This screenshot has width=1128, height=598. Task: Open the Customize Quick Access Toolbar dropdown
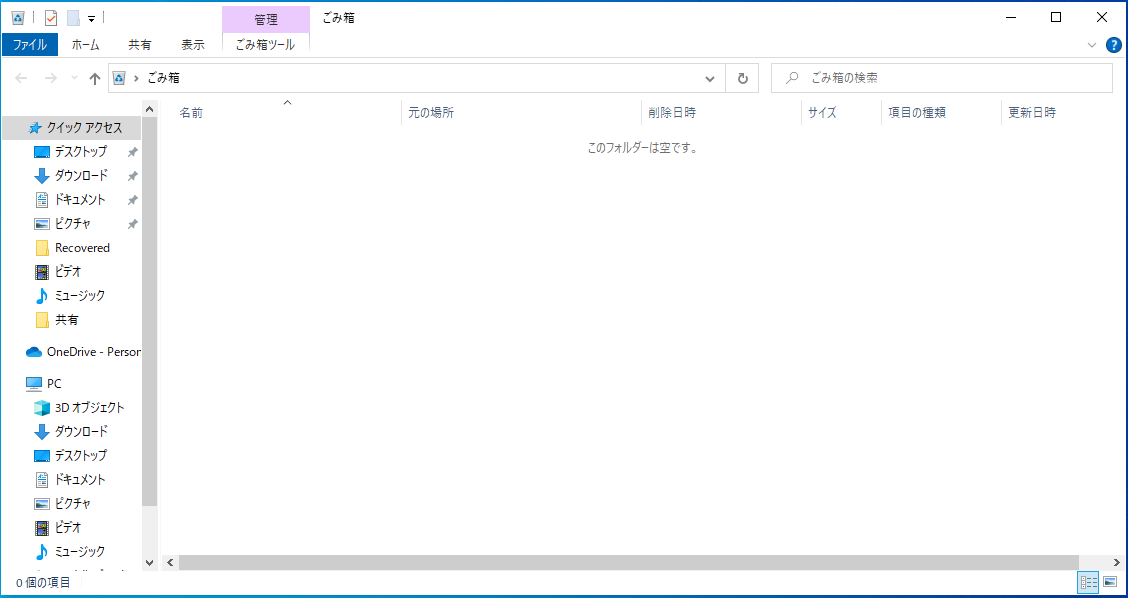point(91,18)
